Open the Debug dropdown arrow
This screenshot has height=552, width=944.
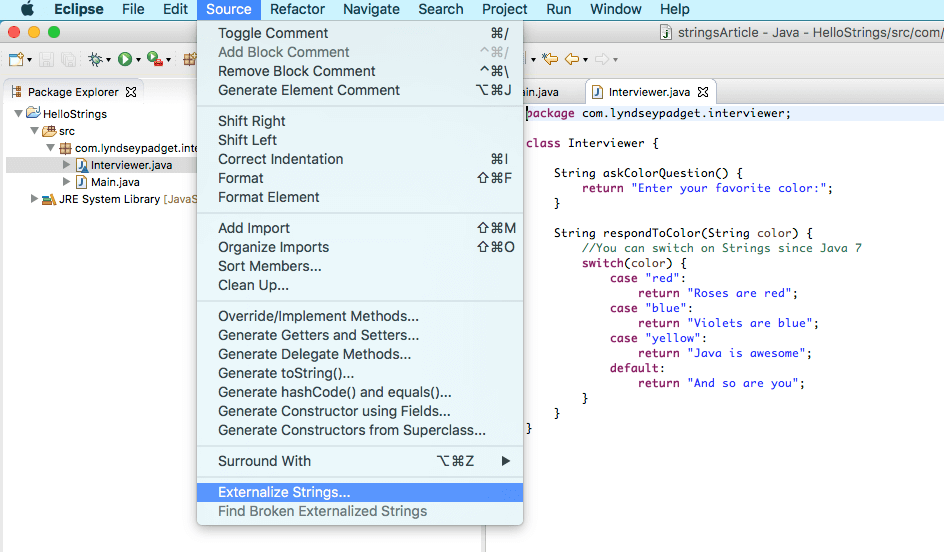(108, 60)
